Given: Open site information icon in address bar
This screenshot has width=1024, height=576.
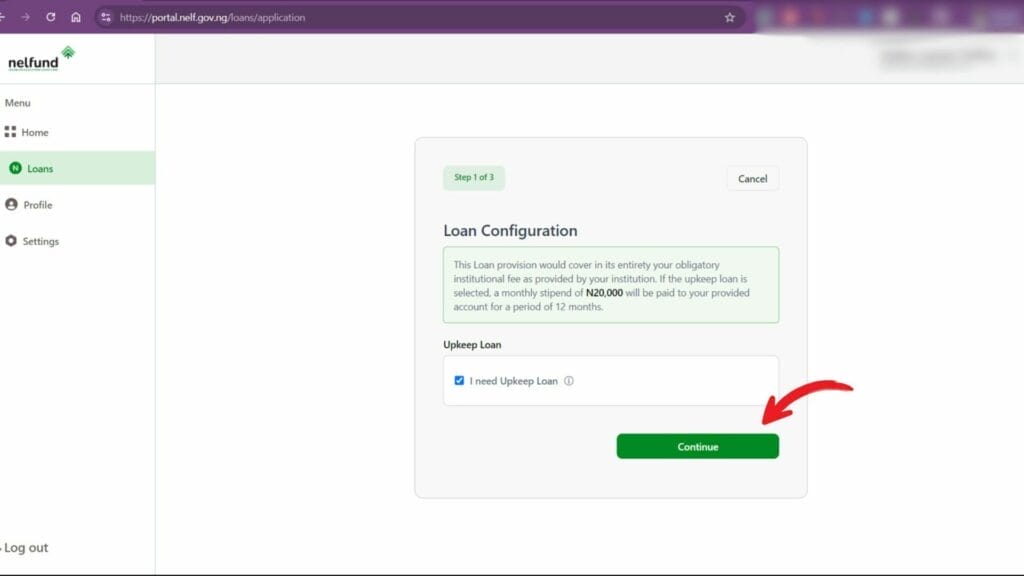Looking at the screenshot, I should (106, 18).
